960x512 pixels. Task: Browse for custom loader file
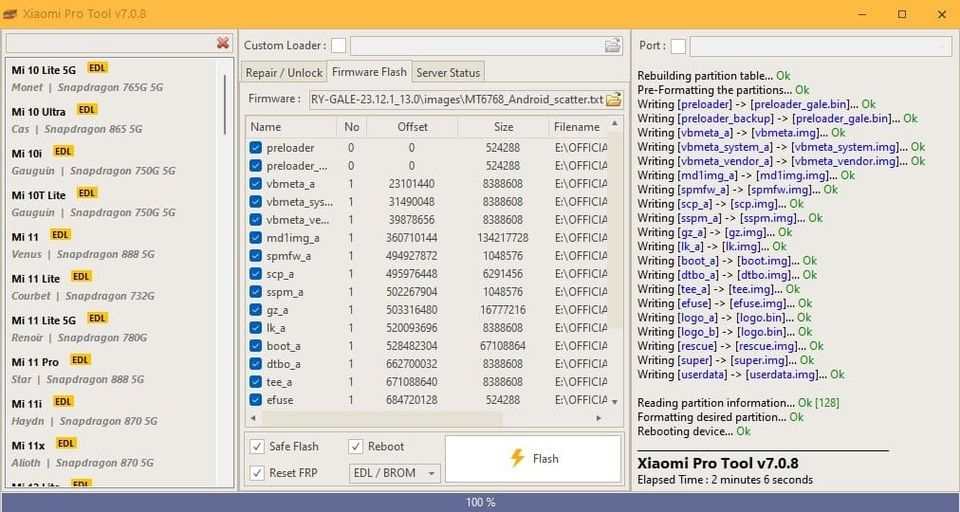coord(612,45)
